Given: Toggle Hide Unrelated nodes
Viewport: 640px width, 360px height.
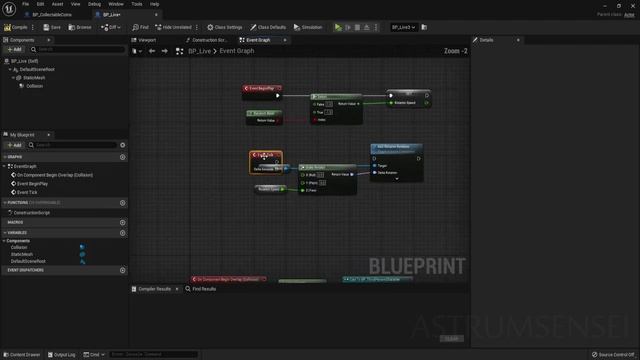Looking at the screenshot, I should click(x=173, y=27).
